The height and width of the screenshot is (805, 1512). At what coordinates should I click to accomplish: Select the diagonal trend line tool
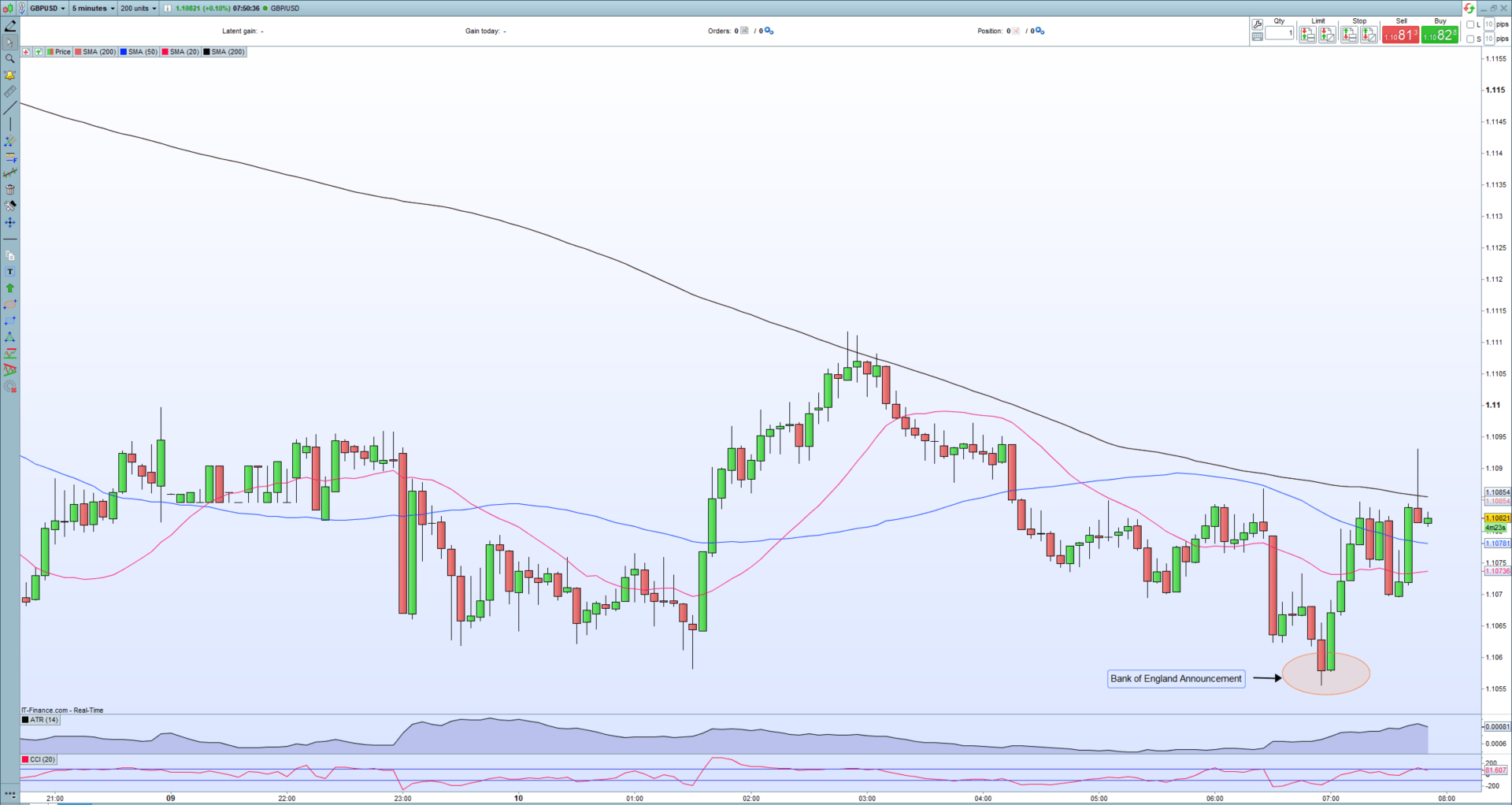tap(10, 108)
